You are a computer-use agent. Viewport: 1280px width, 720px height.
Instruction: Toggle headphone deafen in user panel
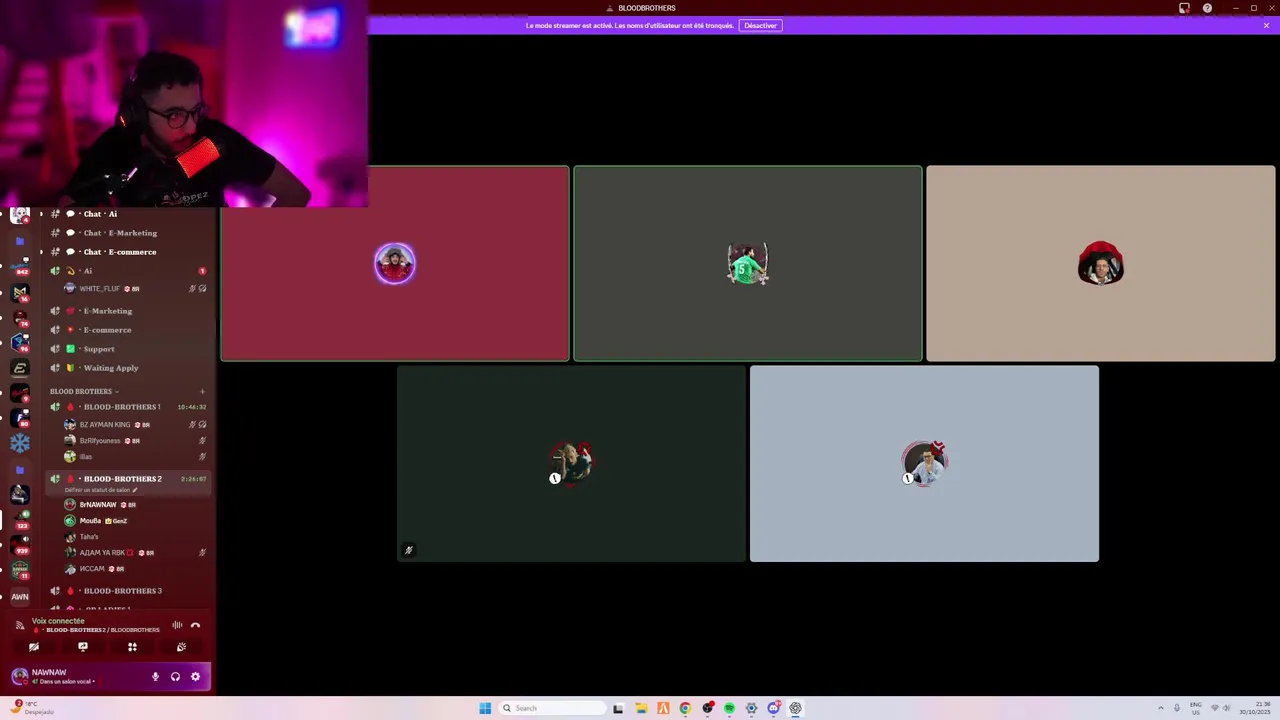click(x=175, y=677)
